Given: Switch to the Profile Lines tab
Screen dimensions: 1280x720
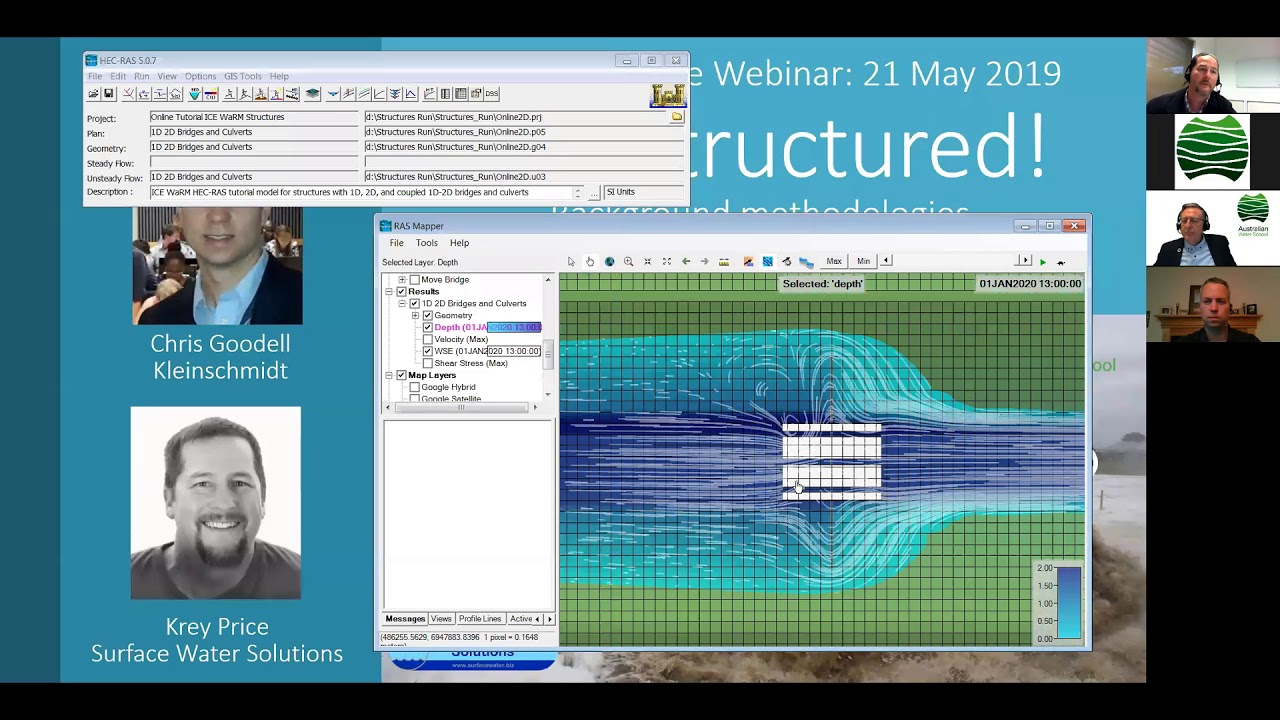Looking at the screenshot, I should (480, 619).
